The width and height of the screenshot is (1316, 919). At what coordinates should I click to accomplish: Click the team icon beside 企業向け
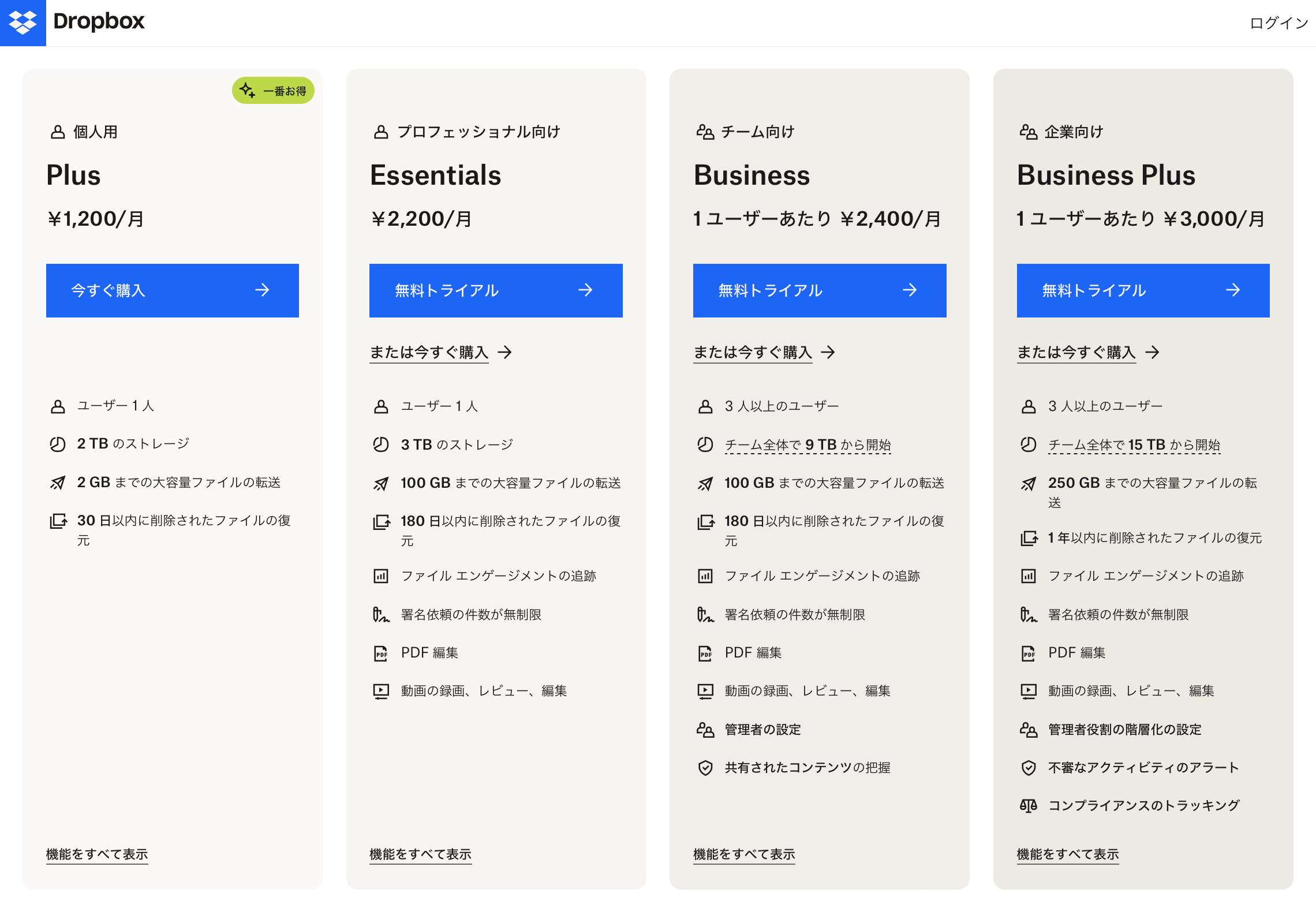[x=1029, y=132]
